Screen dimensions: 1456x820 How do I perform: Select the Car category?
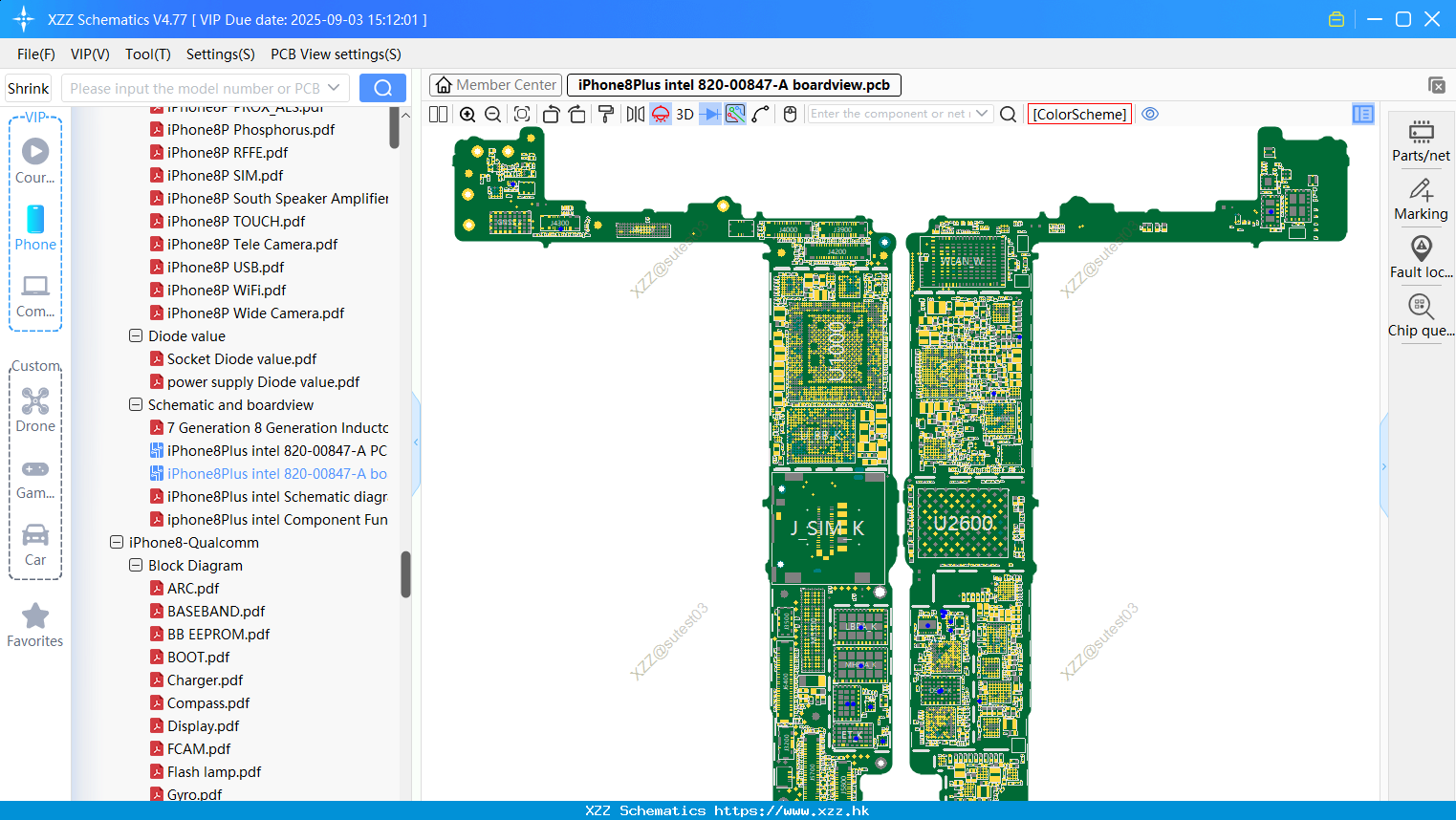[35, 546]
